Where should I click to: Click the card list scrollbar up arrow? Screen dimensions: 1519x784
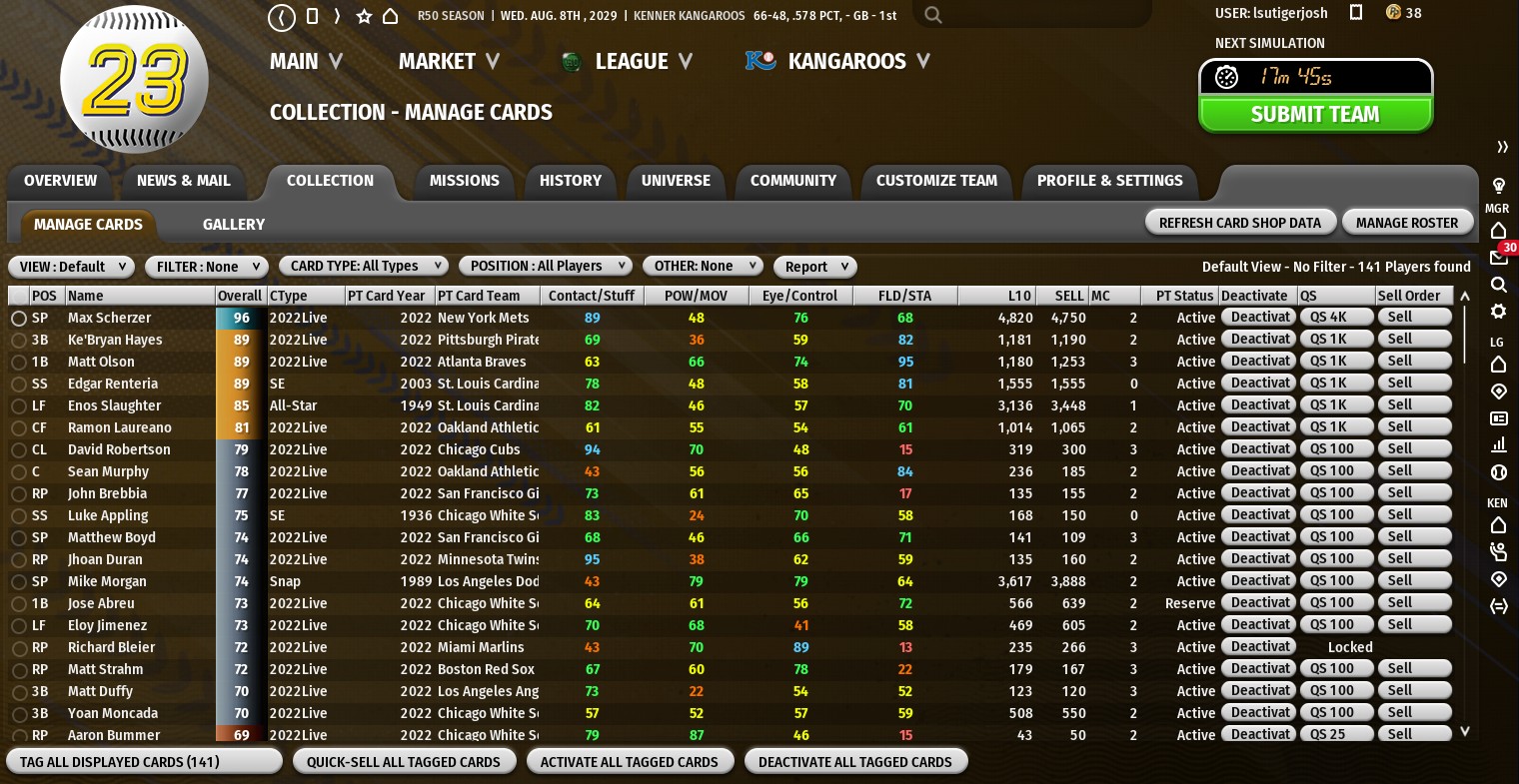coord(1465,296)
